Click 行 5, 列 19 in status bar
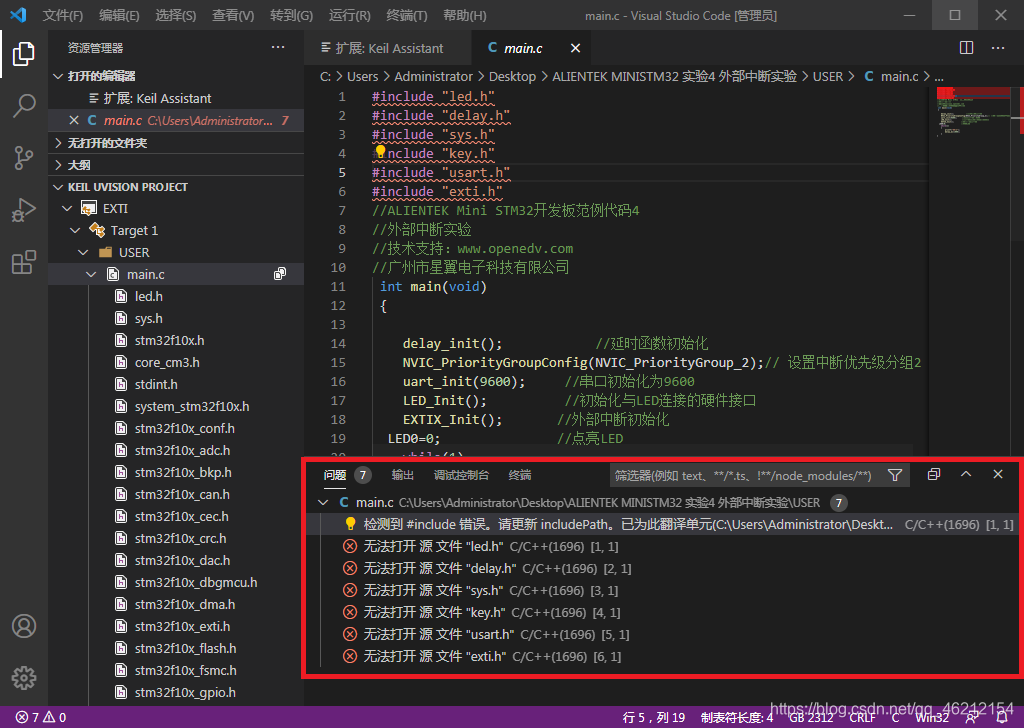Image resolution: width=1024 pixels, height=728 pixels. click(653, 717)
